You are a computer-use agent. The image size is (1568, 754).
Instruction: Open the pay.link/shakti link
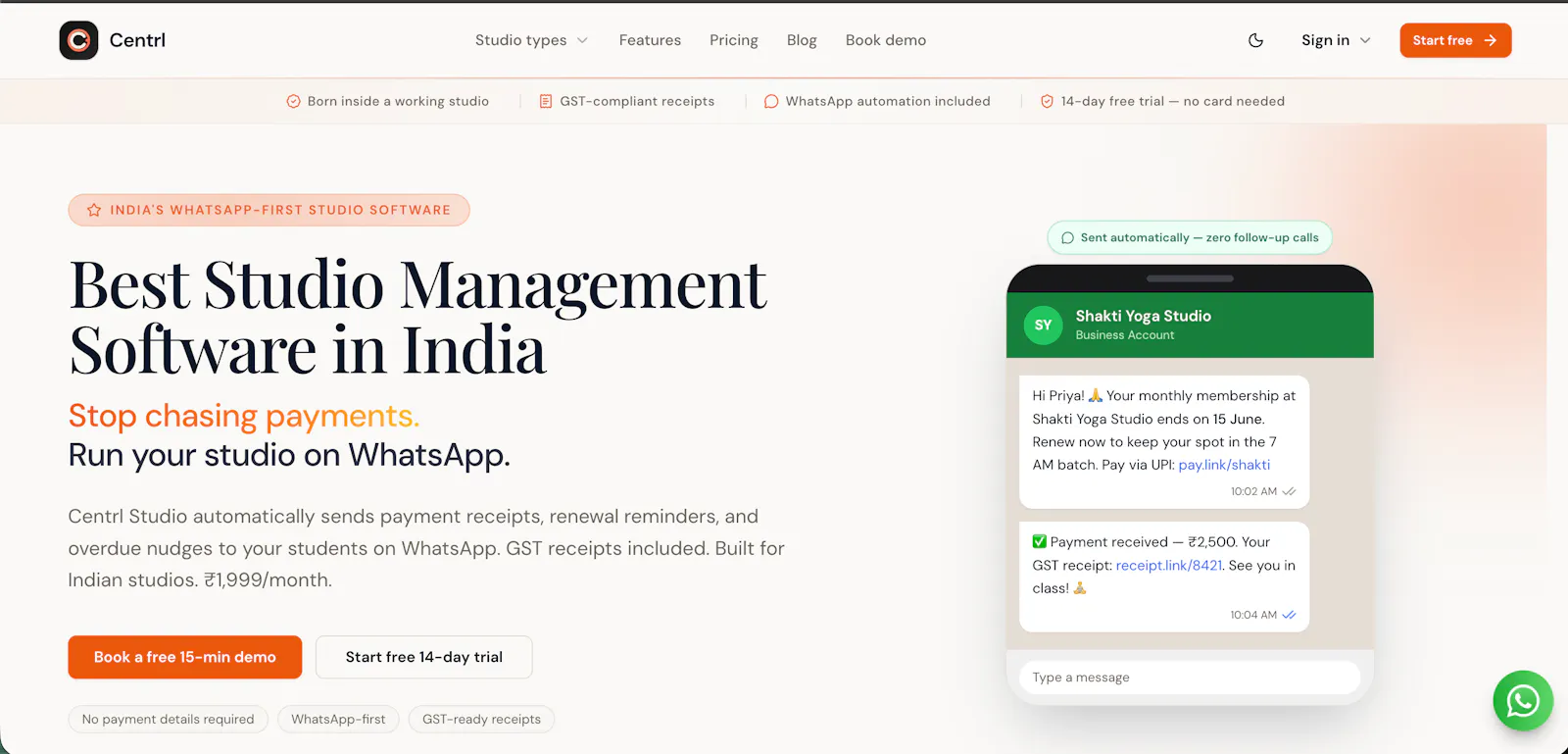[x=1224, y=465]
